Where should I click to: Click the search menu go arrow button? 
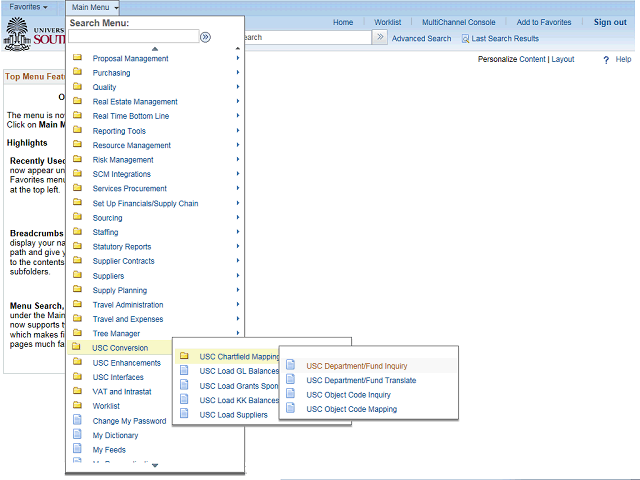tap(205, 37)
